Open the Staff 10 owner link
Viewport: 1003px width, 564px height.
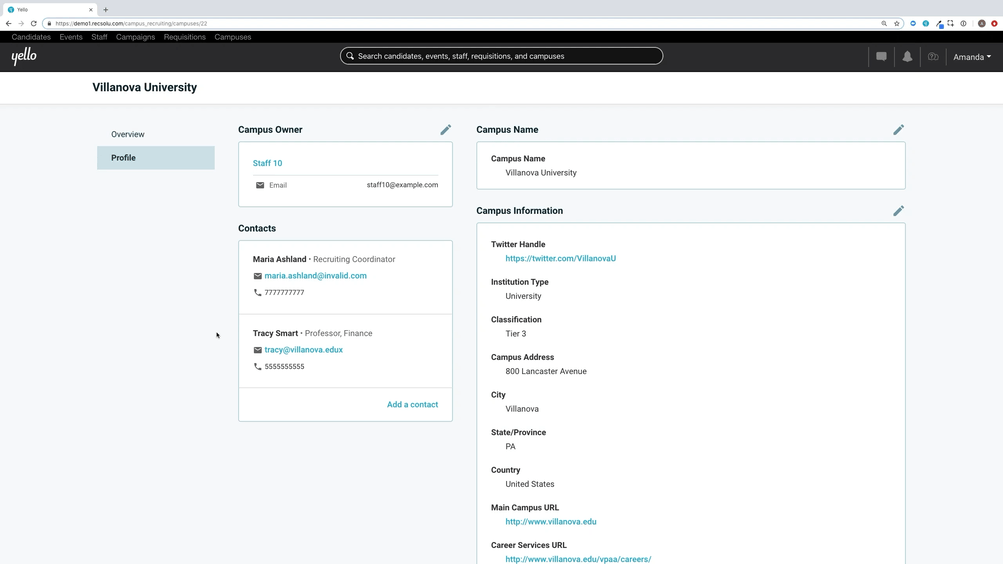point(267,163)
